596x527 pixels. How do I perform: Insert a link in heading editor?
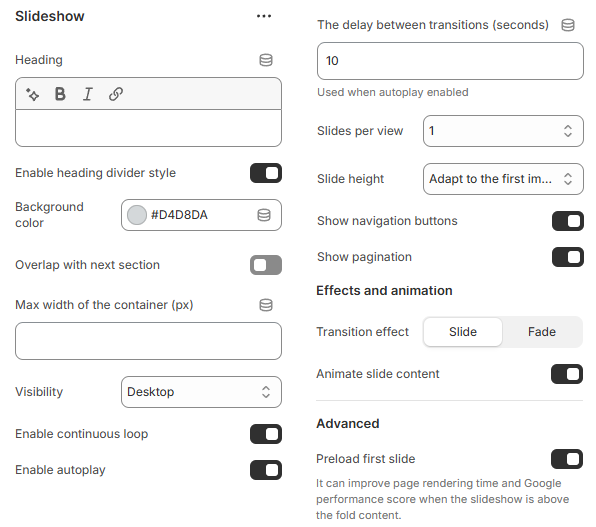116,94
